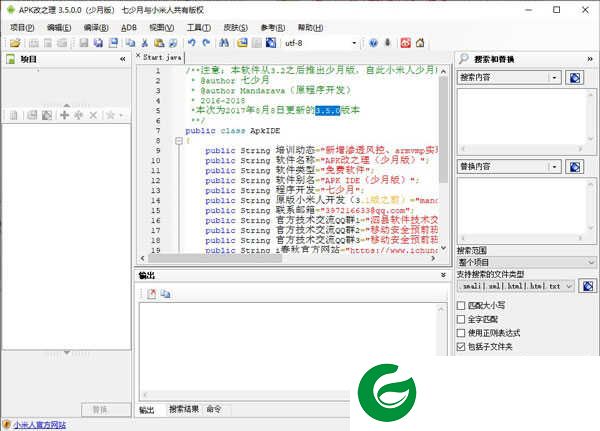Enable the 全字匹配 checkbox

(x=461, y=319)
